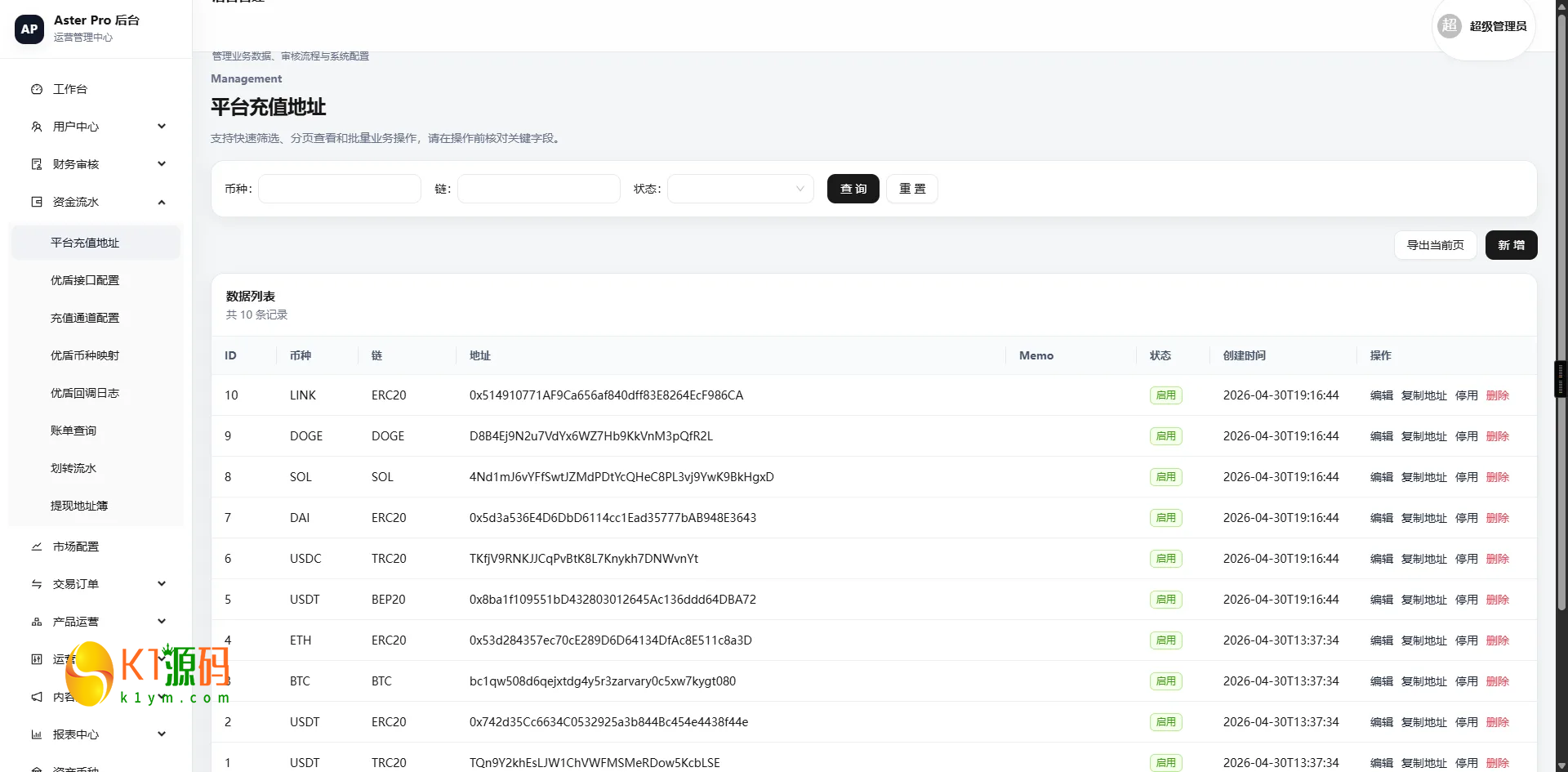Click the 重置 reset button

912,189
